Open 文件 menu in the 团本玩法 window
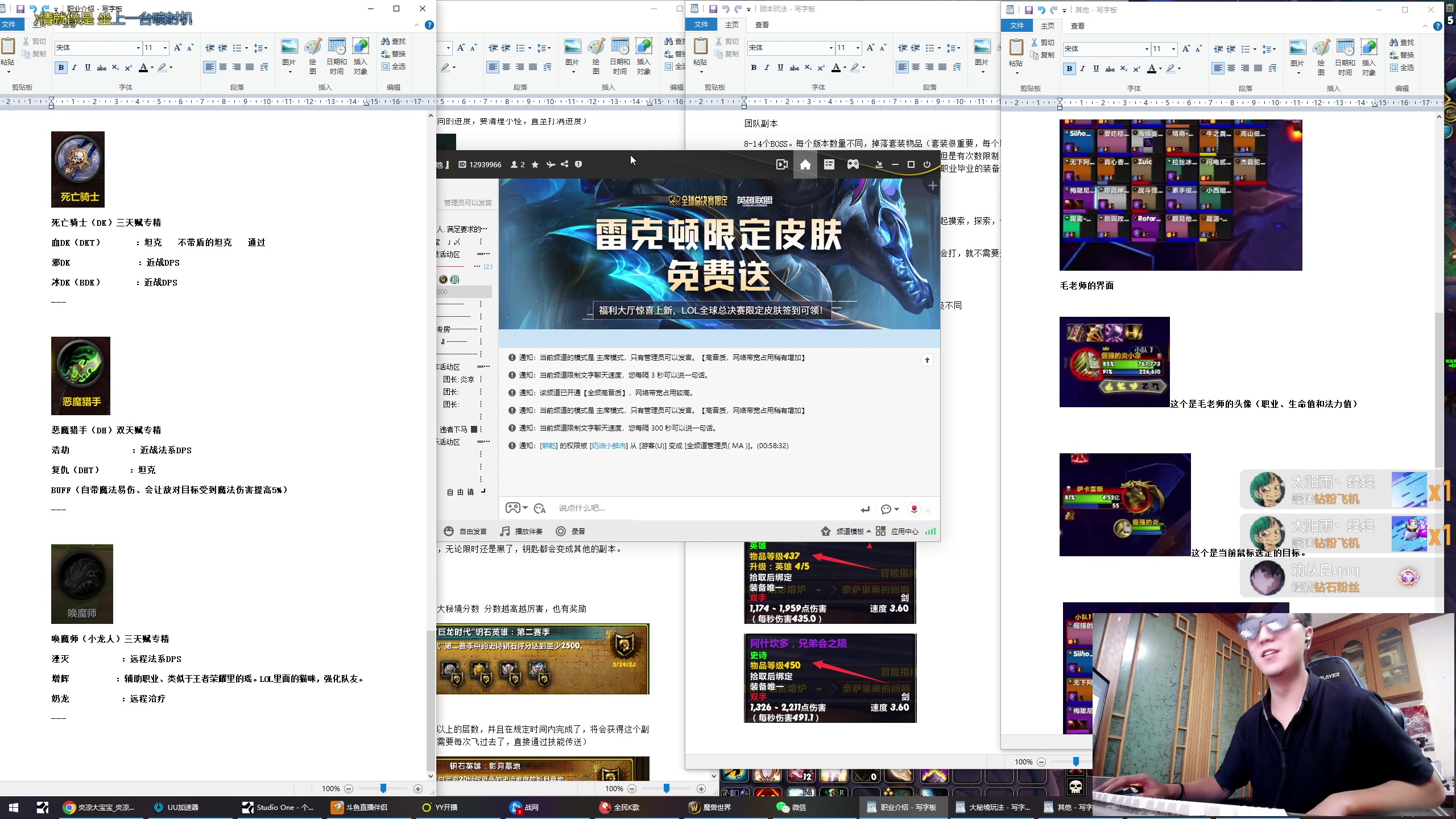 [702, 24]
